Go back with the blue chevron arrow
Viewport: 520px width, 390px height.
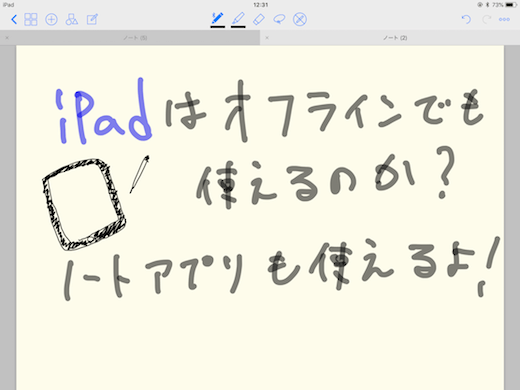pyautogui.click(x=14, y=20)
